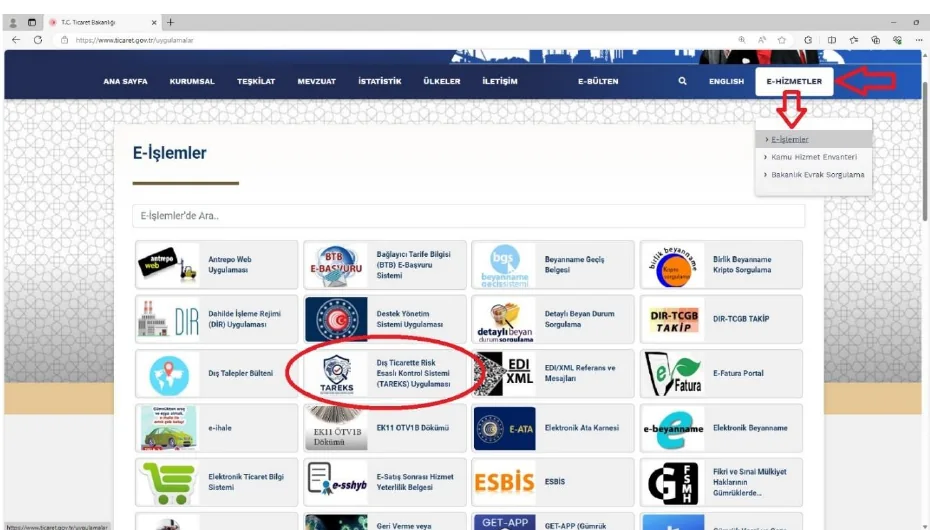Click the E-İşlemler'de Ara search field

(469, 216)
